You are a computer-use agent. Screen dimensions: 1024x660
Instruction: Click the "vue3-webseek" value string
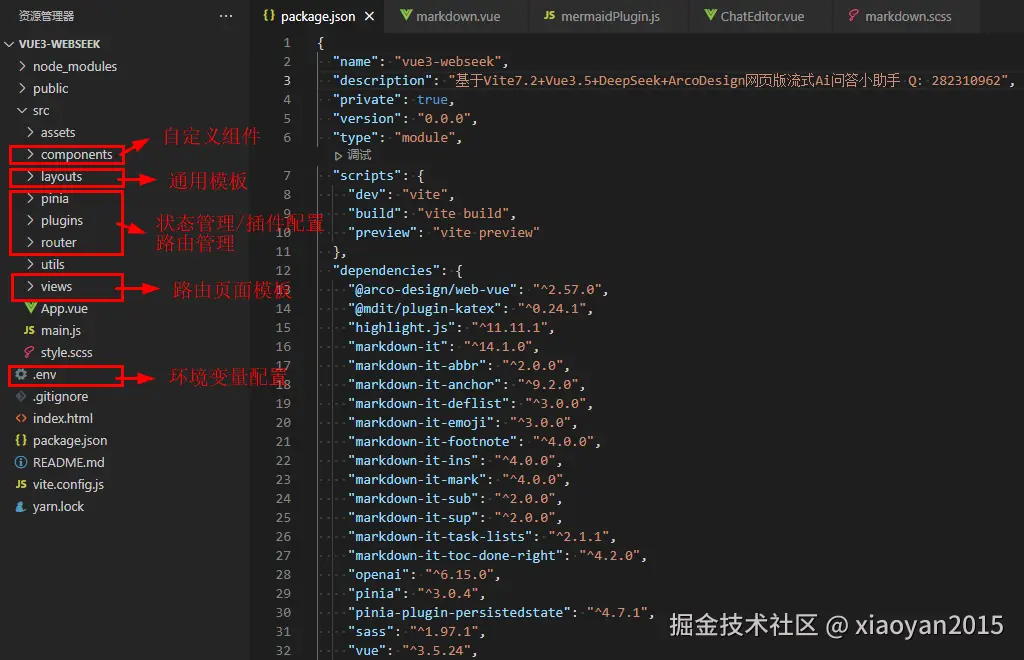pyautogui.click(x=448, y=61)
